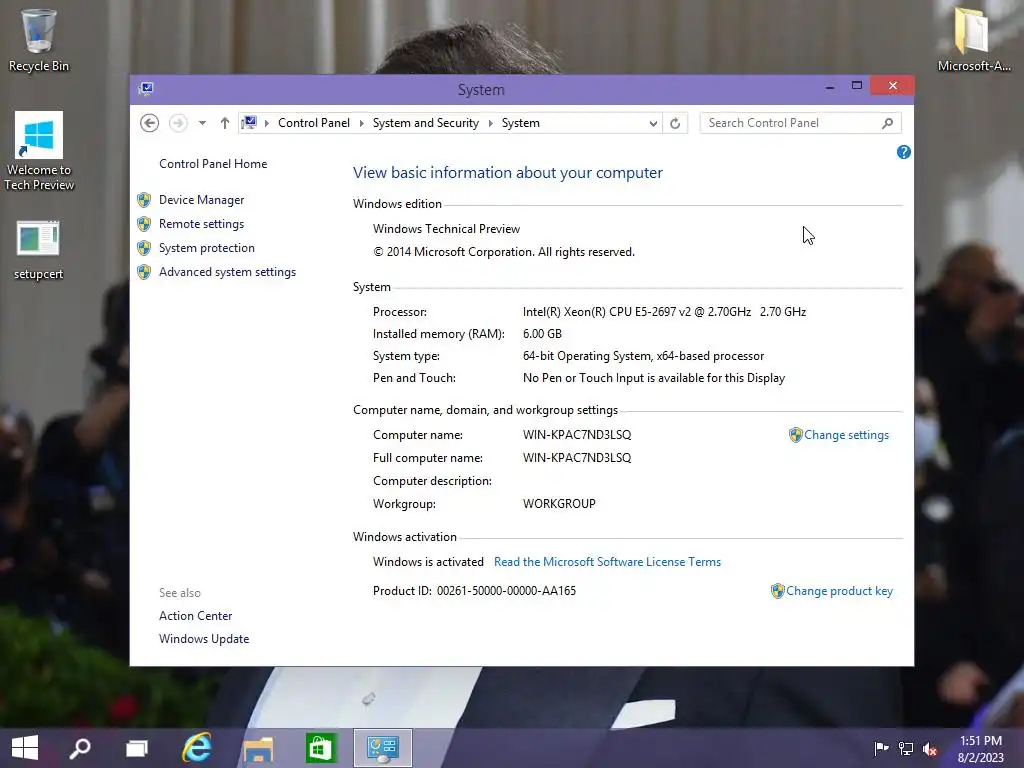Open Advanced system settings link

tap(227, 272)
